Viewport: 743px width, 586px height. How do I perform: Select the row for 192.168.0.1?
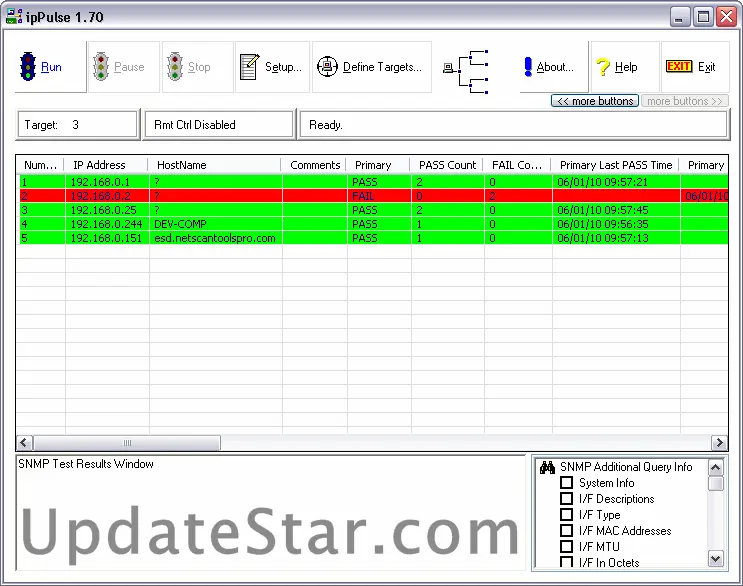(x=373, y=182)
